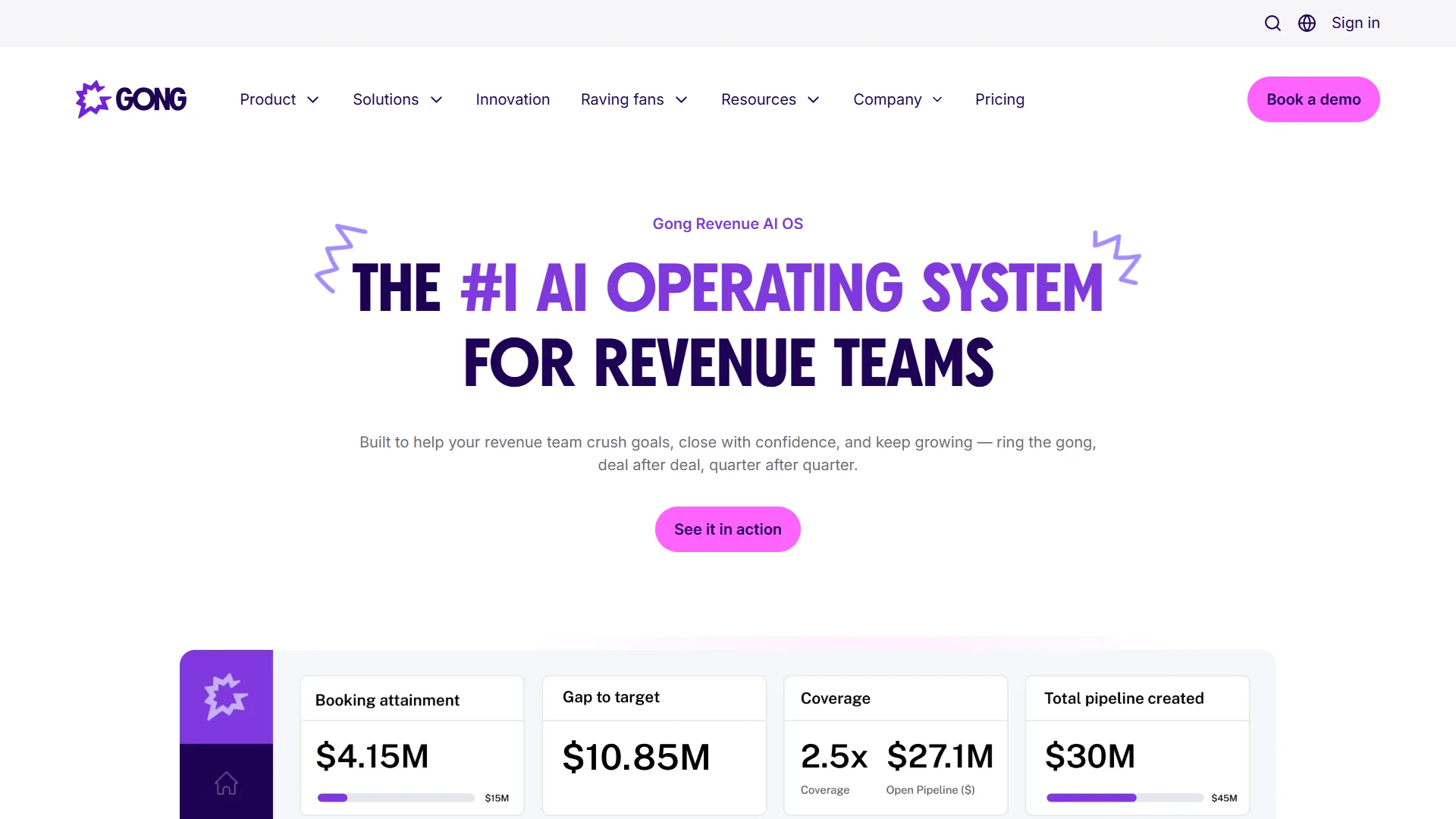
Task: Click the 2.5x coverage value
Action: tap(834, 756)
